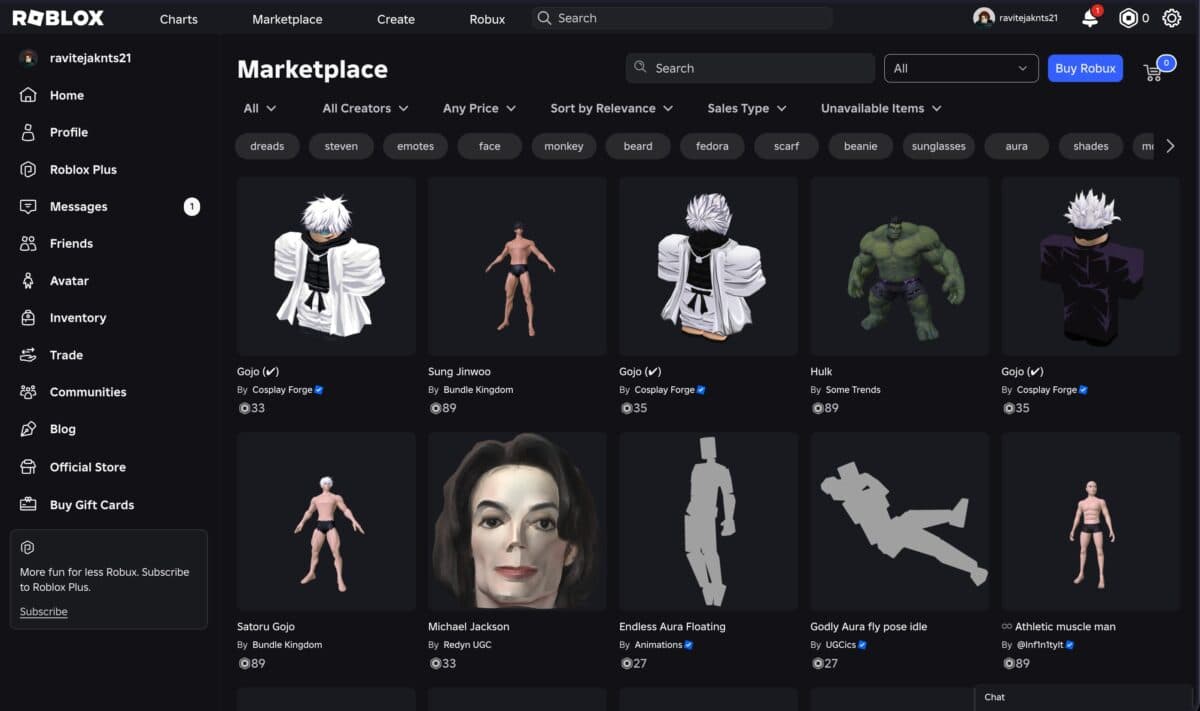Image resolution: width=1200 pixels, height=711 pixels.
Task: Click the Roblox Plus sidebar icon
Action: coord(29,169)
